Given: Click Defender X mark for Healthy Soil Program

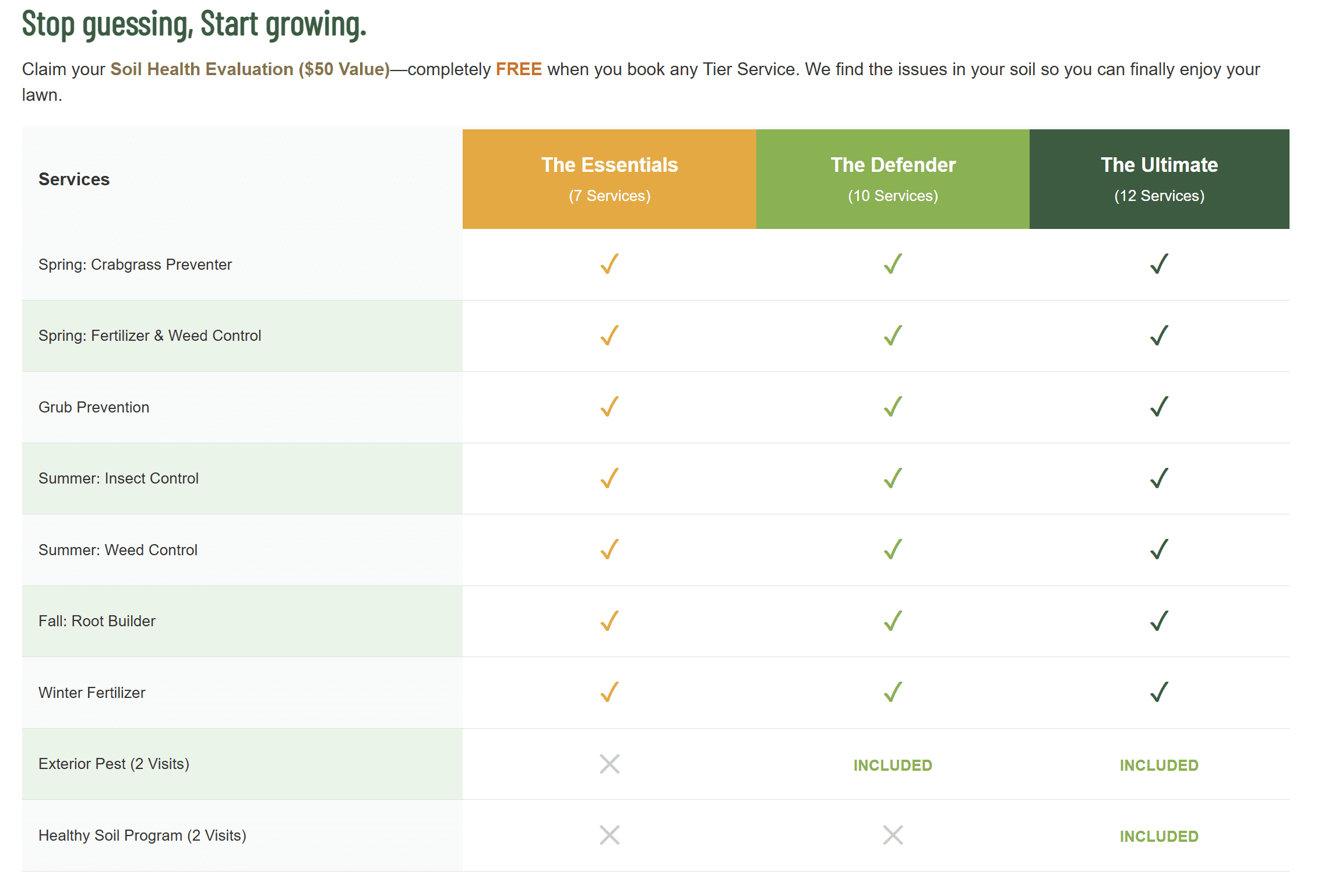Looking at the screenshot, I should (893, 835).
